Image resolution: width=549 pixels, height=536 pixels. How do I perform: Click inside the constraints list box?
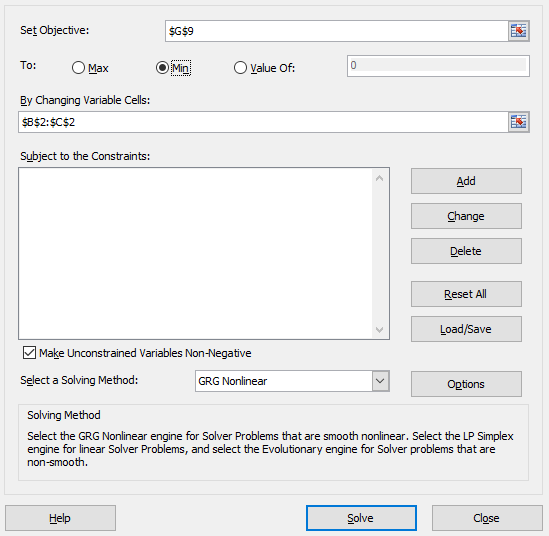(195, 253)
